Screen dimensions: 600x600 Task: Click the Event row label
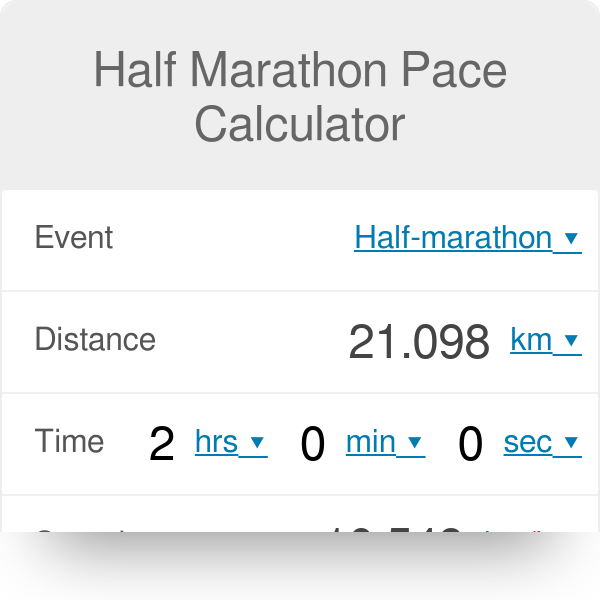74,238
